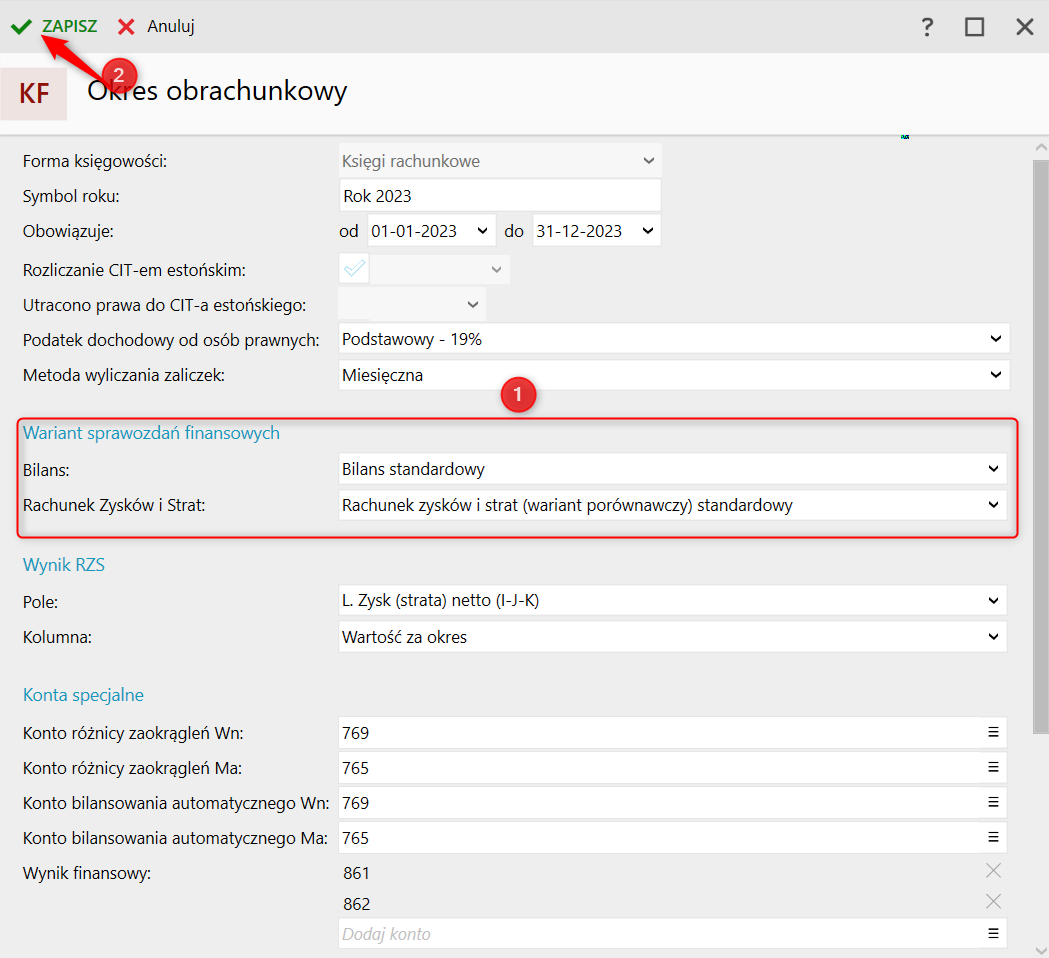Open the Forma księgowości dropdown
The image size is (1049, 958).
(x=500, y=161)
